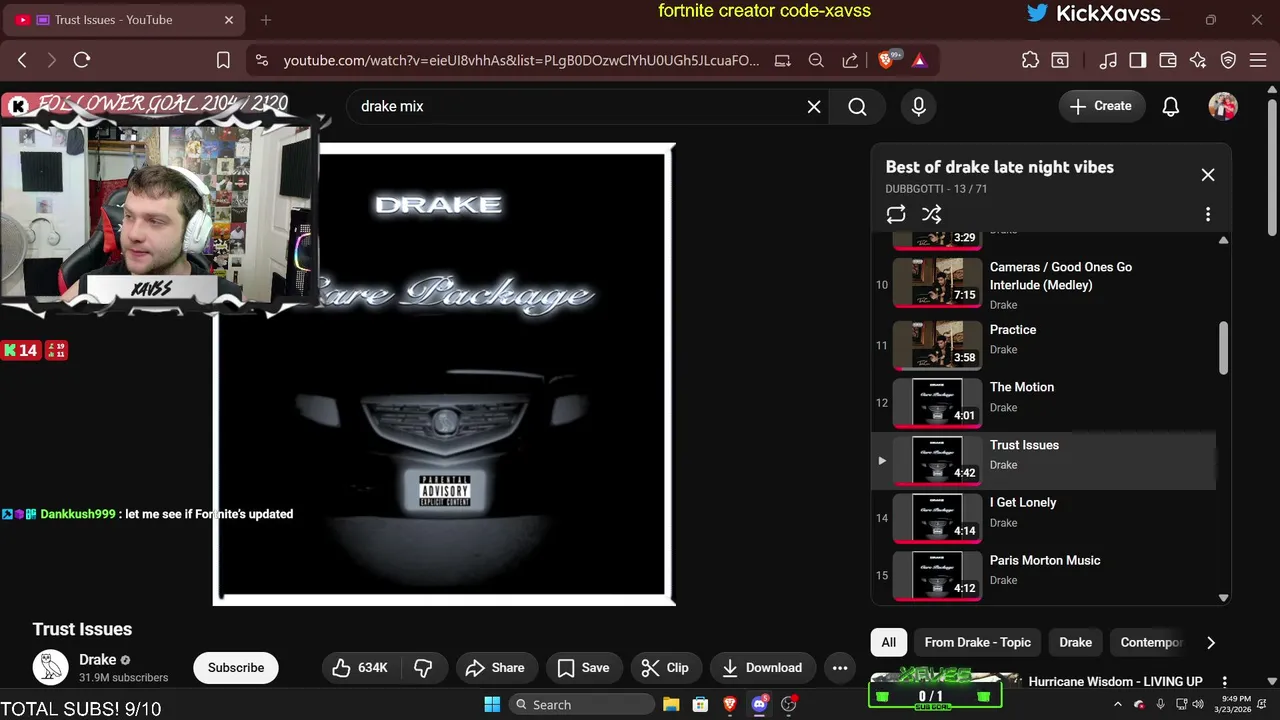Select the 'All' filter chip
Viewport: 1280px width, 720px height.
click(x=888, y=642)
